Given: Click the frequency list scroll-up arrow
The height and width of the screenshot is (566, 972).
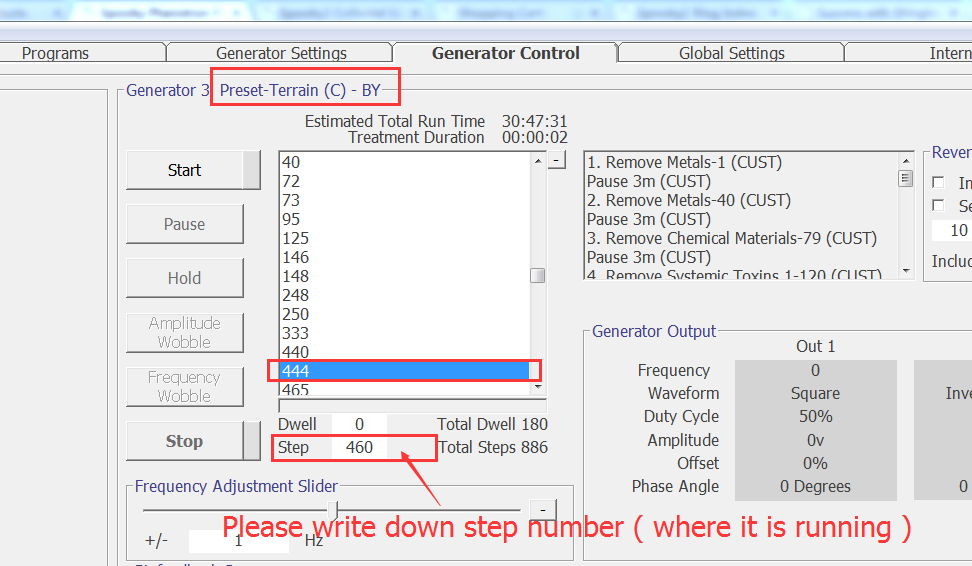Looking at the screenshot, I should click(x=538, y=160).
